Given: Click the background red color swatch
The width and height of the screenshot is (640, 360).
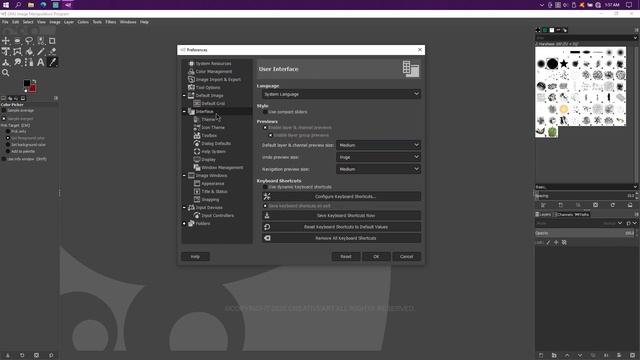Looking at the screenshot, I should [x=33, y=88].
